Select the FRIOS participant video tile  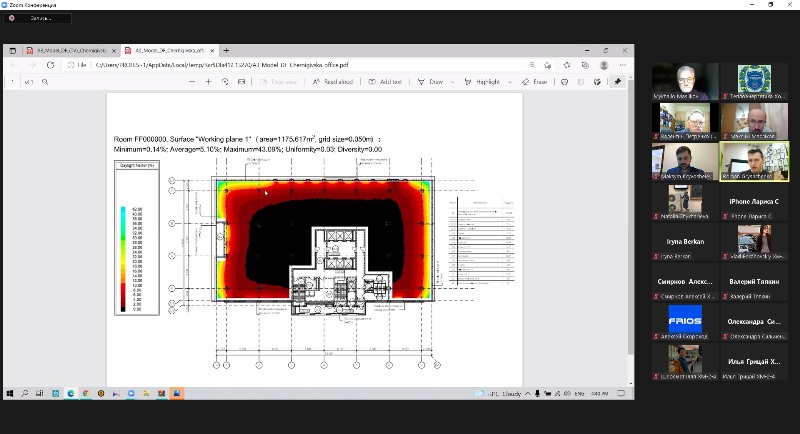click(x=685, y=319)
